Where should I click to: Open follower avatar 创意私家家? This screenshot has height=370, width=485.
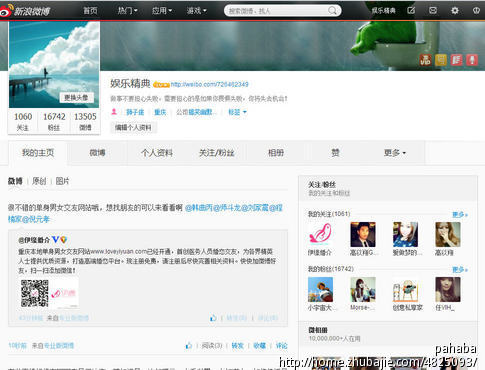(405, 289)
